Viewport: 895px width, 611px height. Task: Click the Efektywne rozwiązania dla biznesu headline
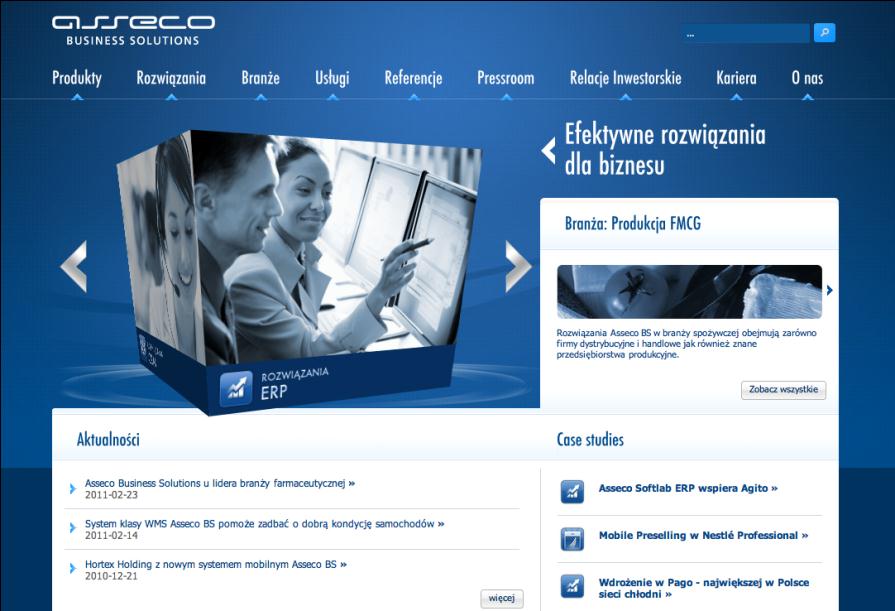665,150
